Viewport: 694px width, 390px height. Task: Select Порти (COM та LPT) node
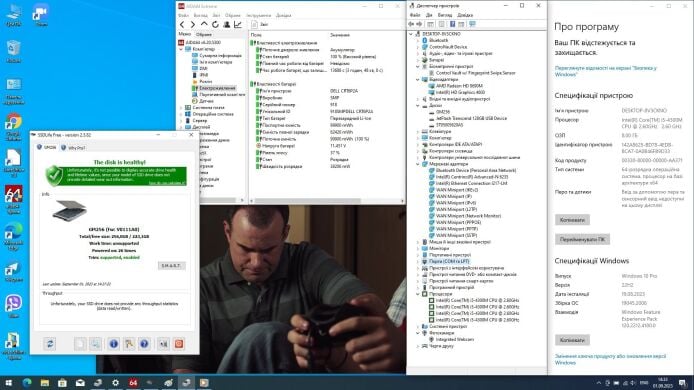[x=449, y=261]
